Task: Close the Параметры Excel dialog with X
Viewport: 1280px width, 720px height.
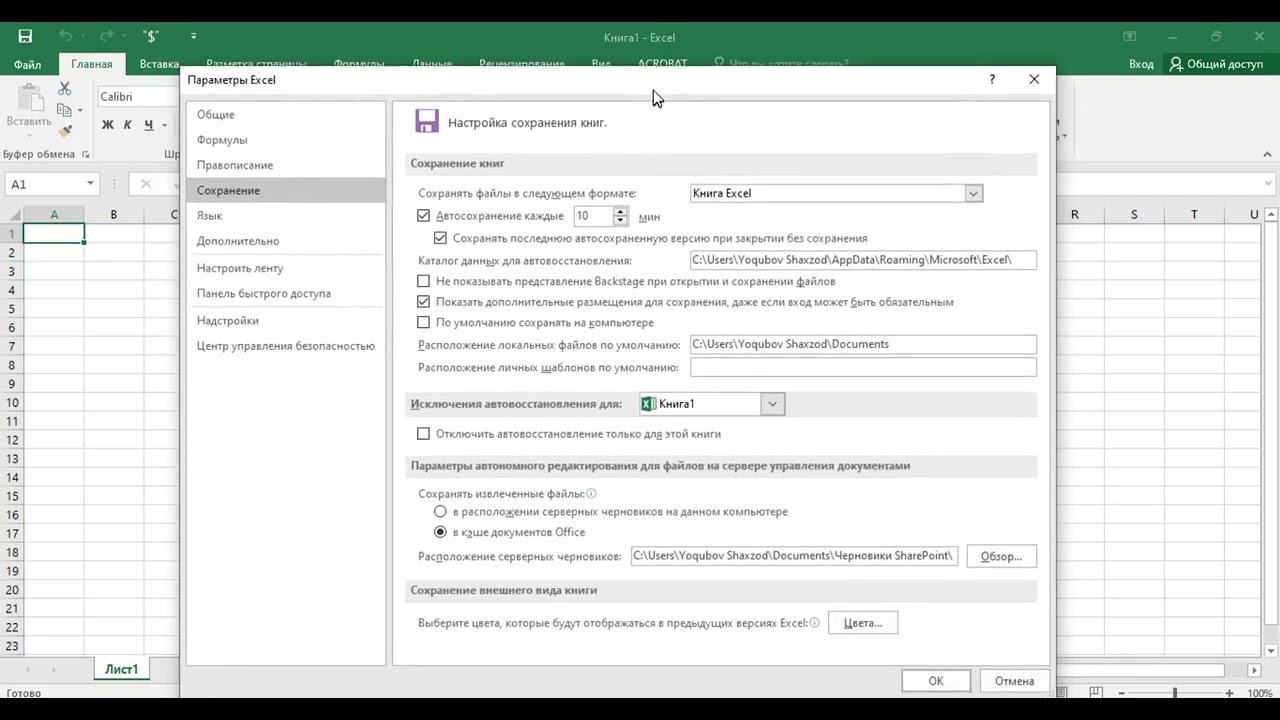Action: [x=1034, y=79]
